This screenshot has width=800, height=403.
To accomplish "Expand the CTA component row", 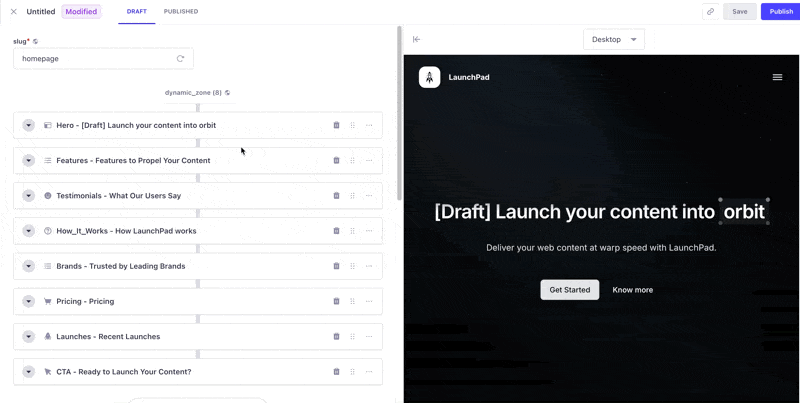I will (29, 372).
